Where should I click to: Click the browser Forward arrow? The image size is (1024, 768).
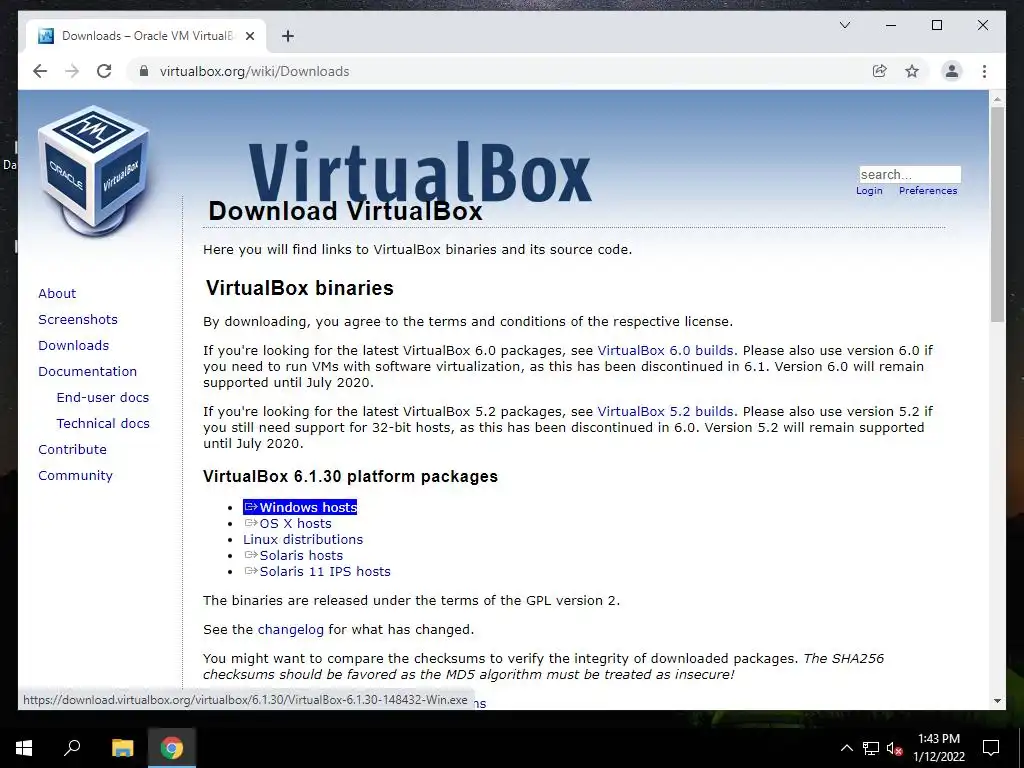pos(72,71)
